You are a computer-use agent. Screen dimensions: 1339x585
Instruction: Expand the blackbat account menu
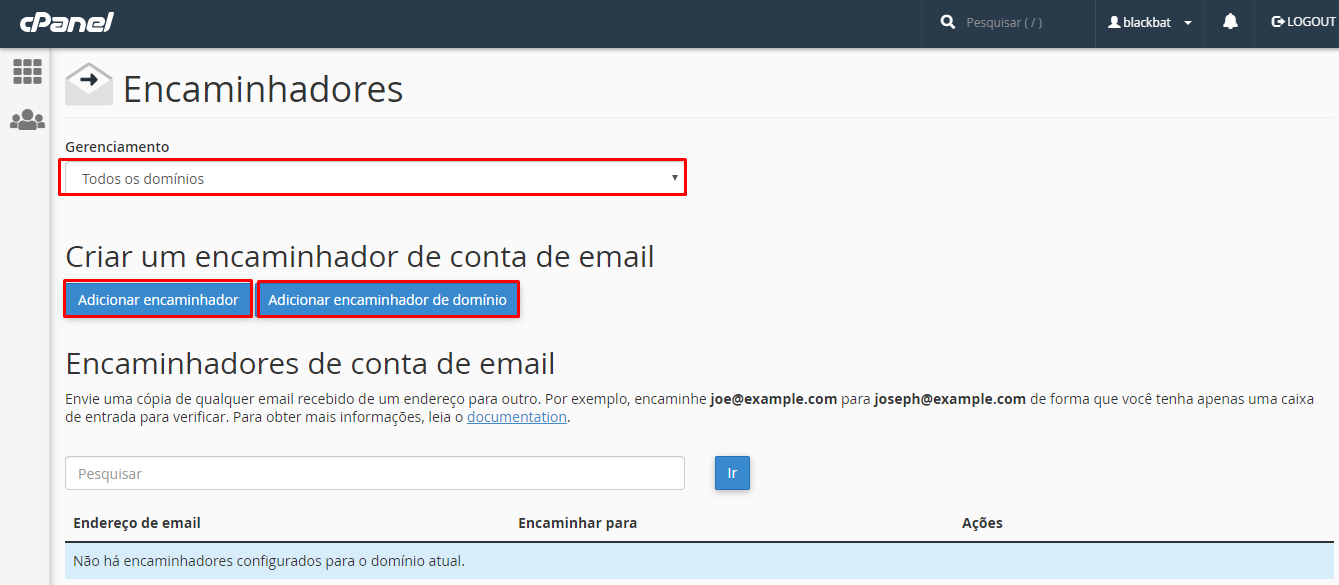click(1189, 22)
